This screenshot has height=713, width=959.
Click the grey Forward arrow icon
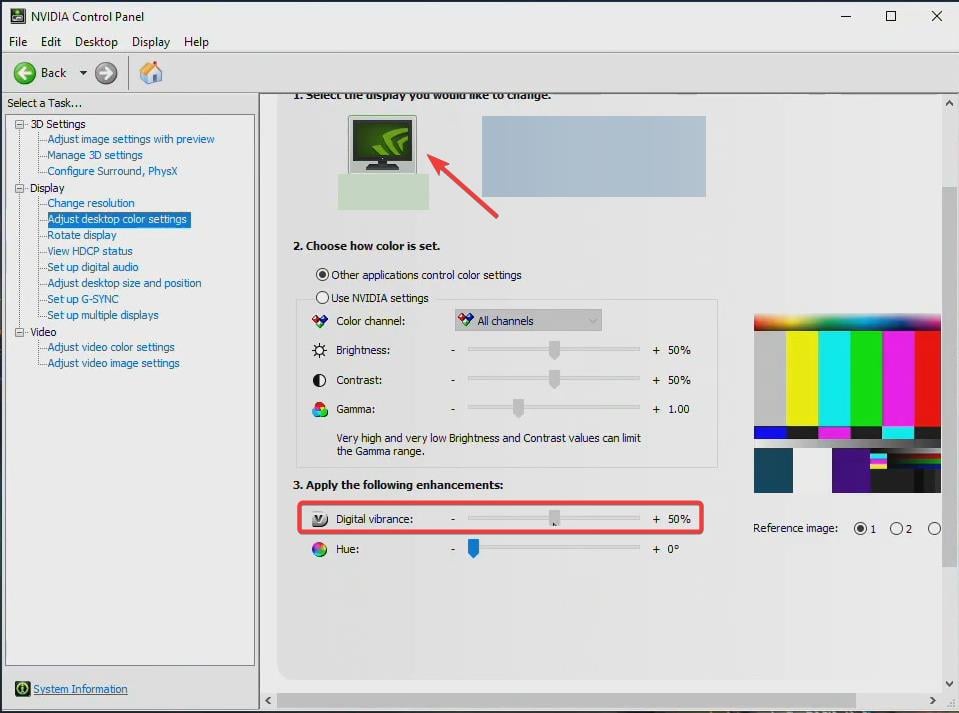pos(106,73)
